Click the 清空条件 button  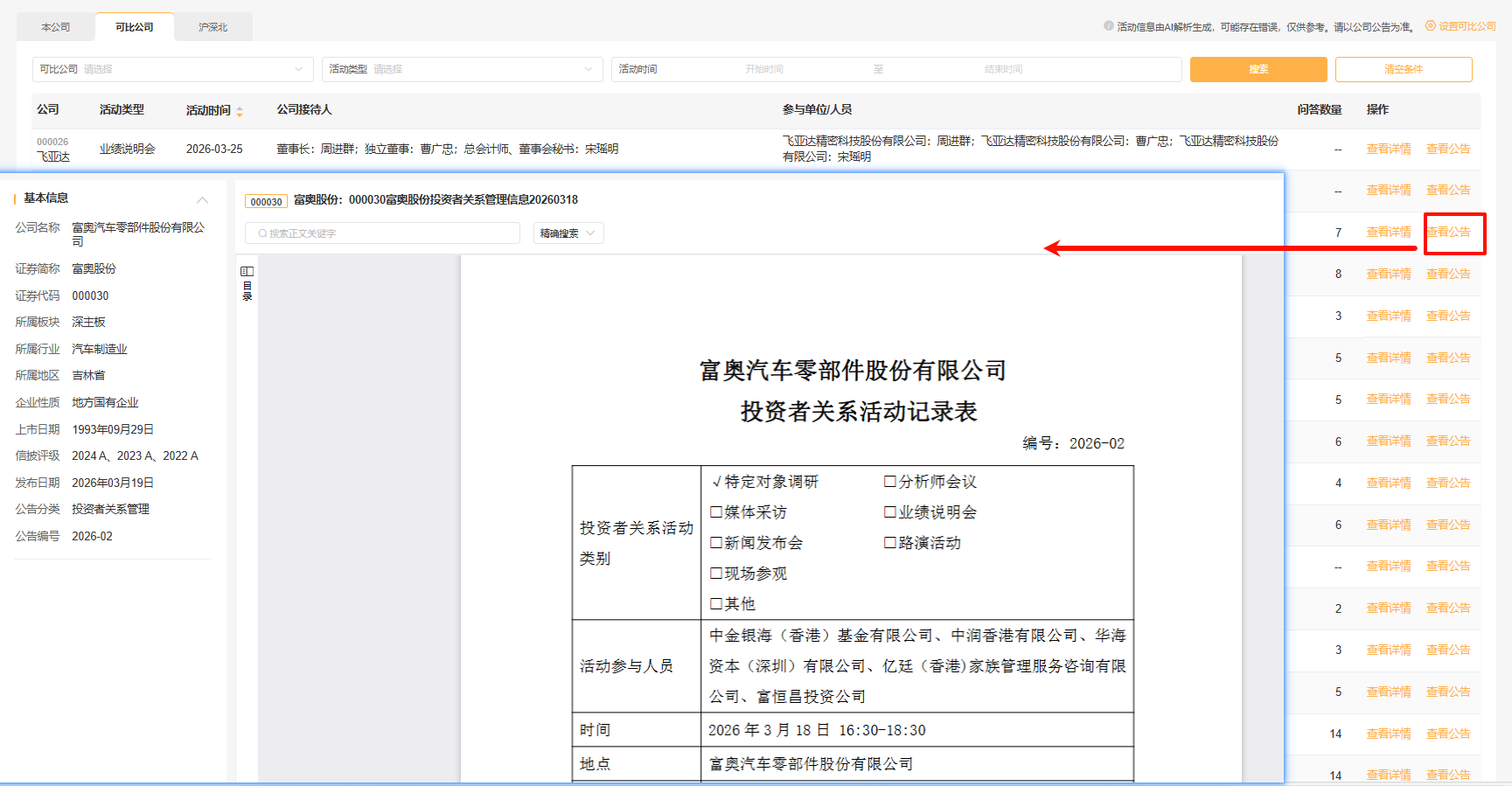[1403, 69]
